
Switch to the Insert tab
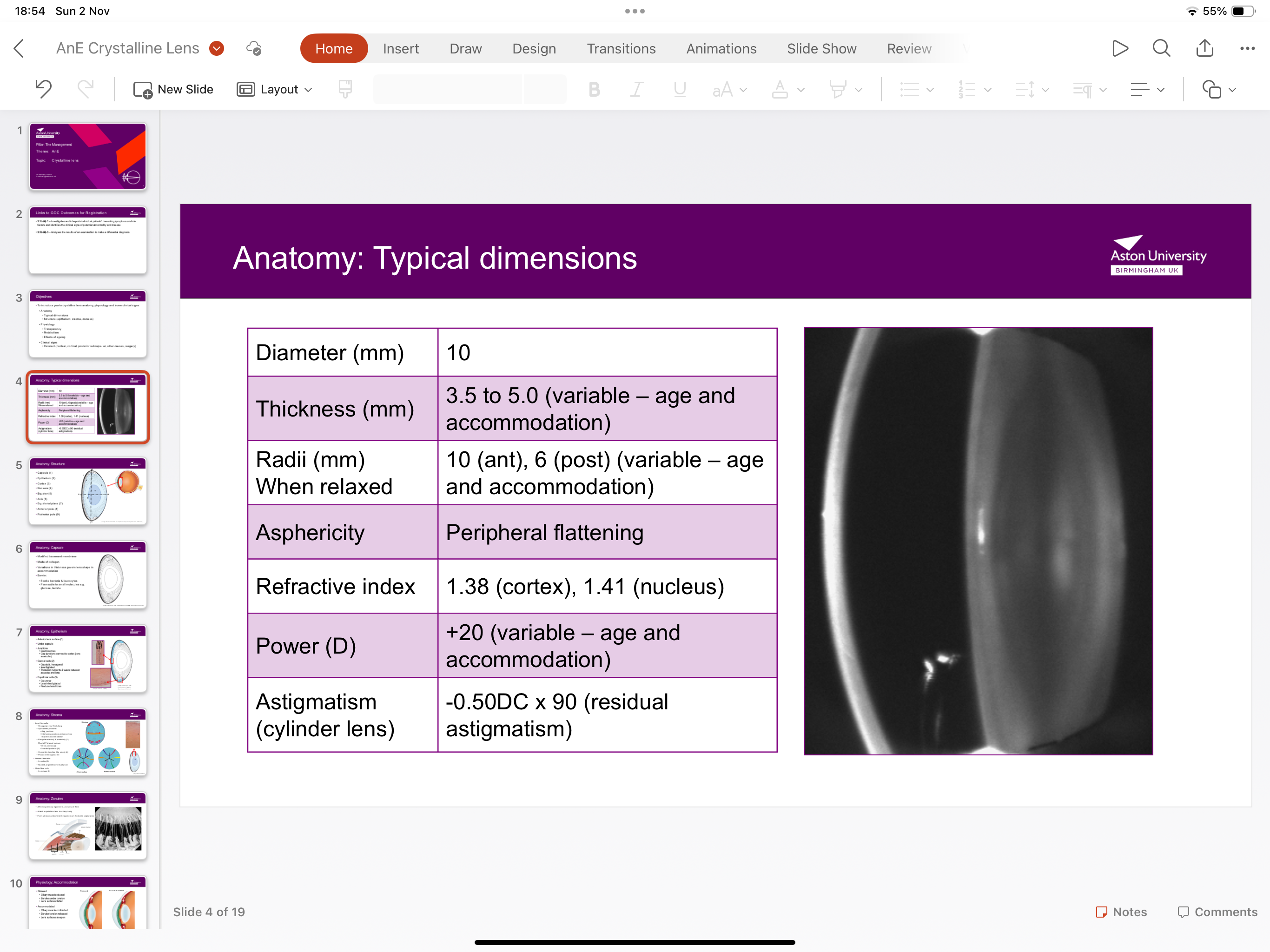point(401,49)
